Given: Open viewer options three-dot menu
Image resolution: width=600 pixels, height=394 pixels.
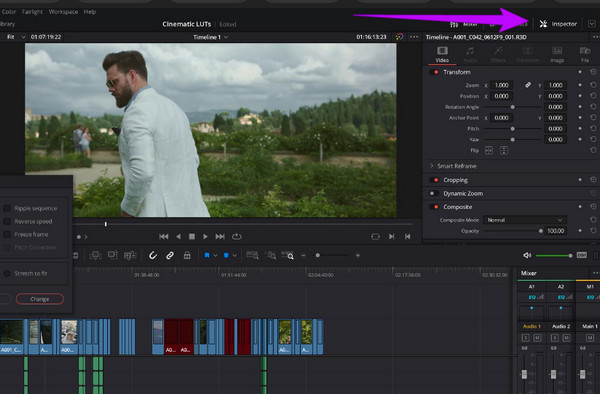Looking at the screenshot, I should [414, 37].
